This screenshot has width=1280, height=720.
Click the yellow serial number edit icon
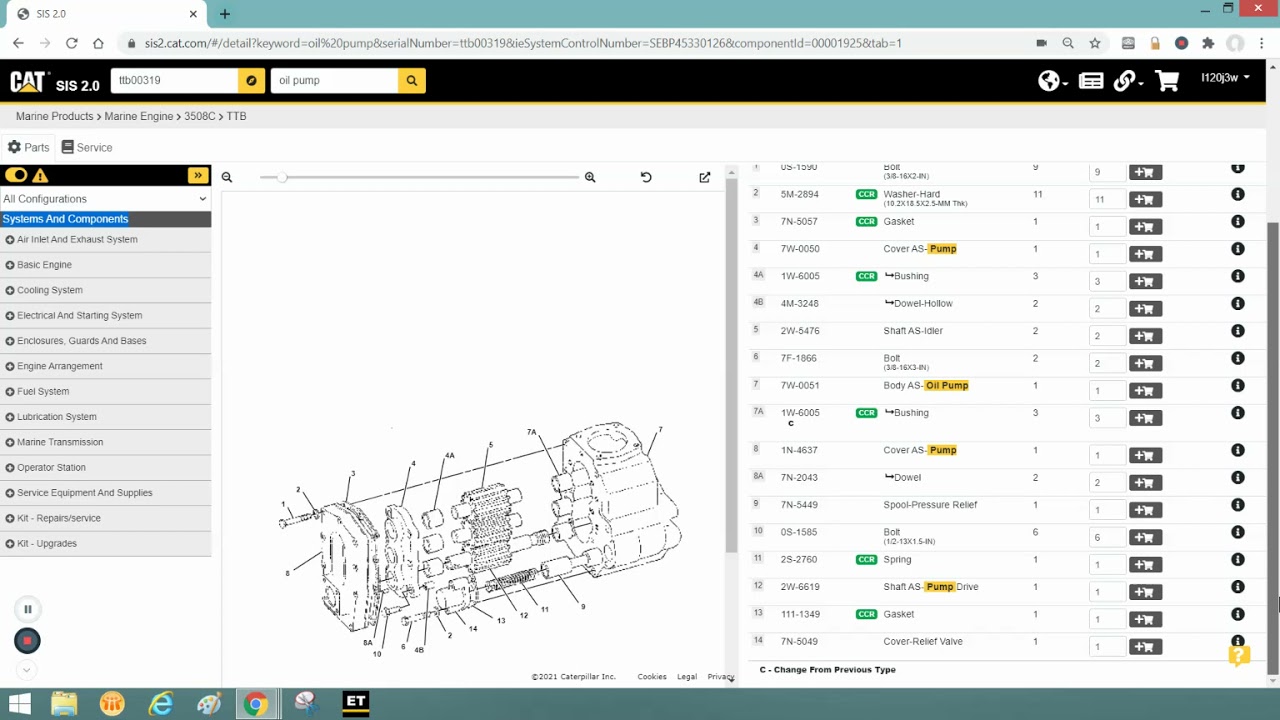pos(251,80)
